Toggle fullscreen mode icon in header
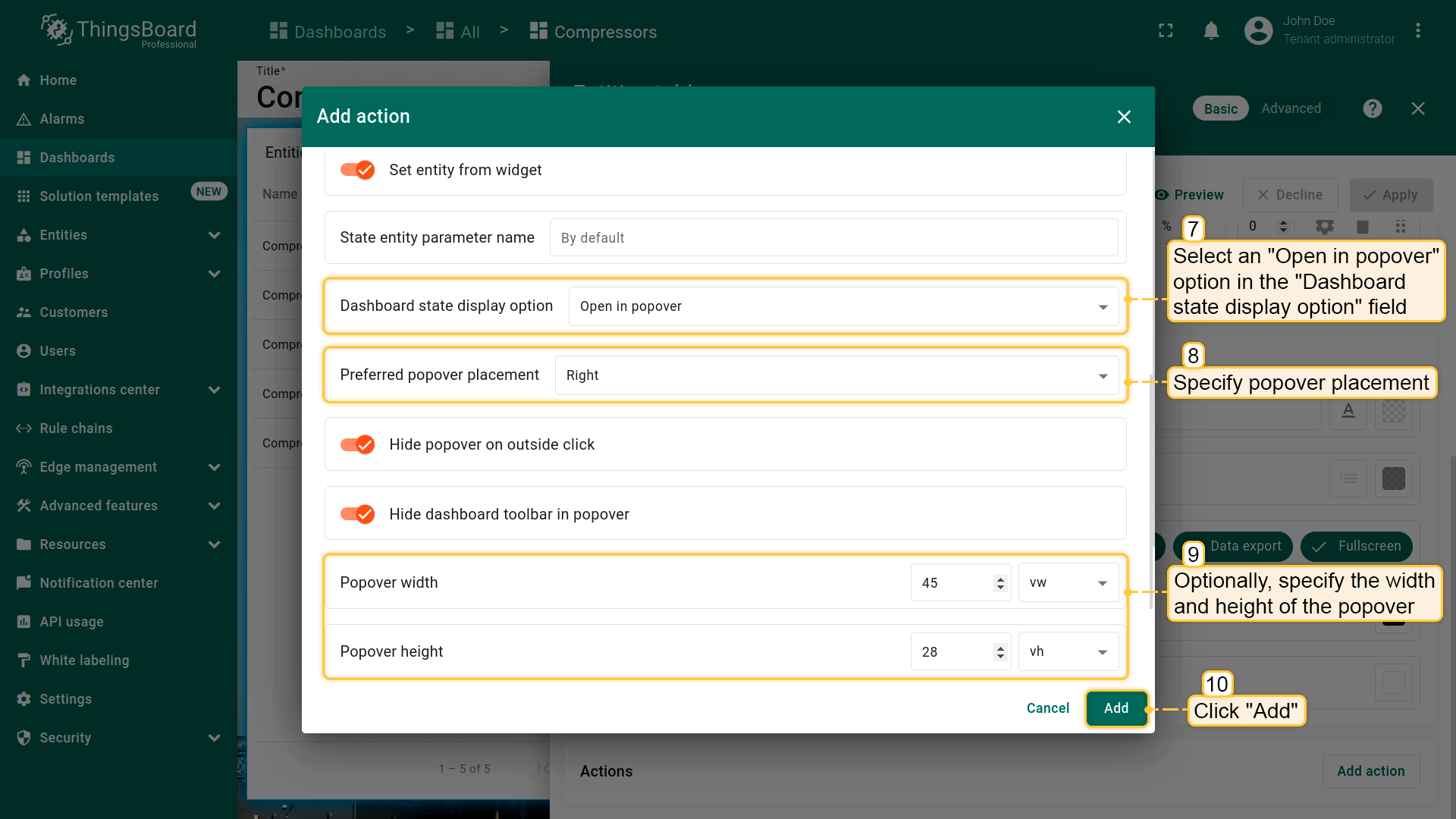The height and width of the screenshot is (819, 1456). coord(1166,31)
